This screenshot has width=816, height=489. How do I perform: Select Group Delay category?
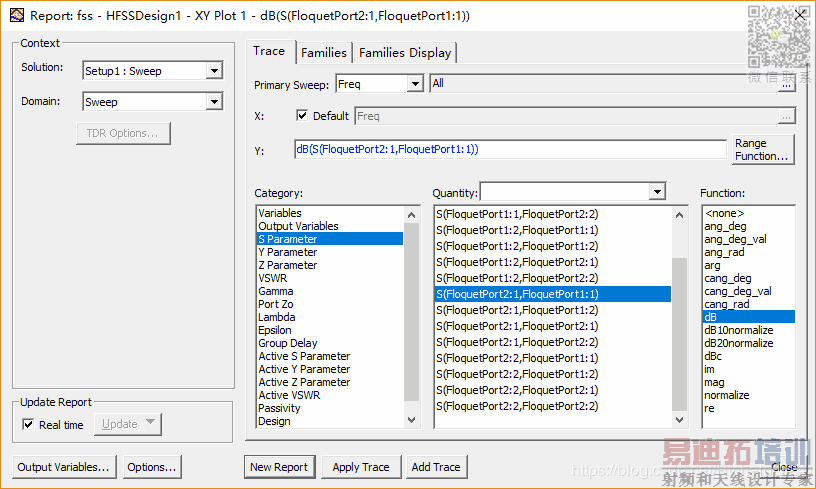[x=287, y=343]
